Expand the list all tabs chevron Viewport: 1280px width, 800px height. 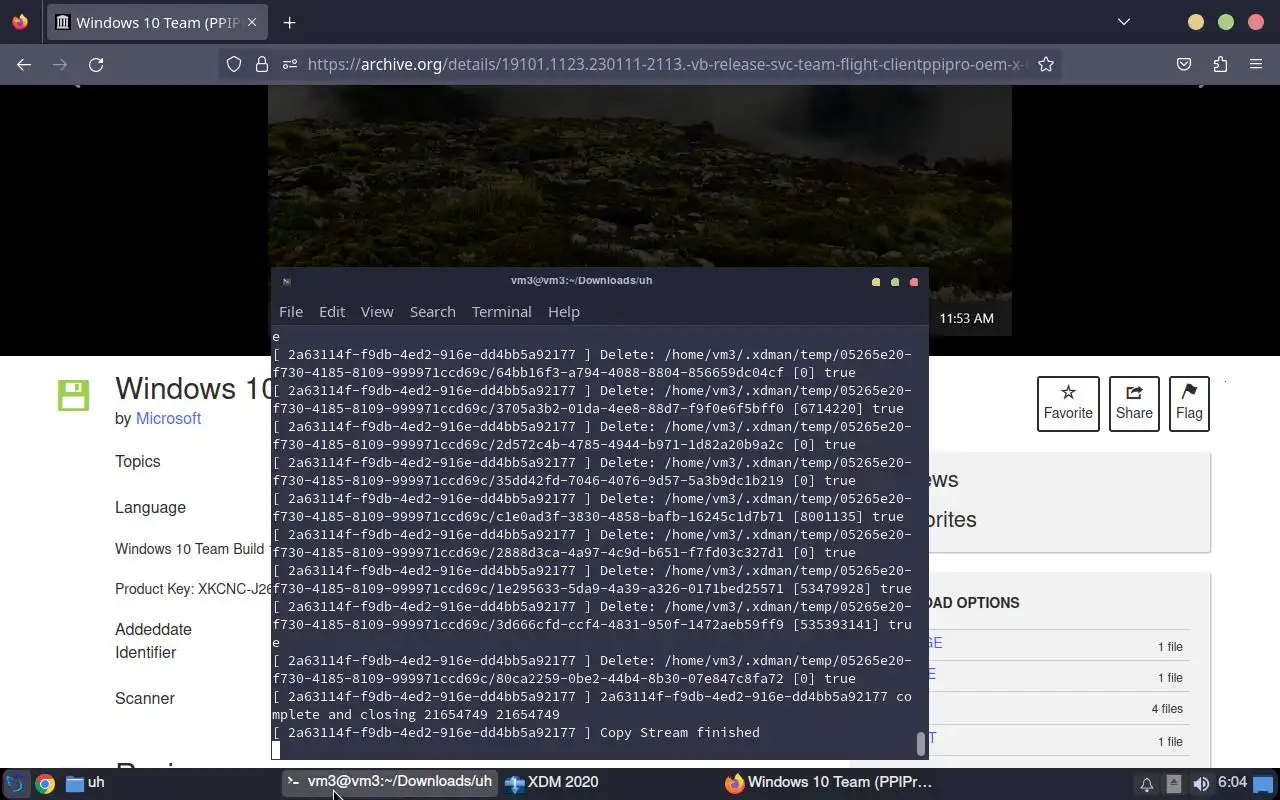click(x=1124, y=22)
